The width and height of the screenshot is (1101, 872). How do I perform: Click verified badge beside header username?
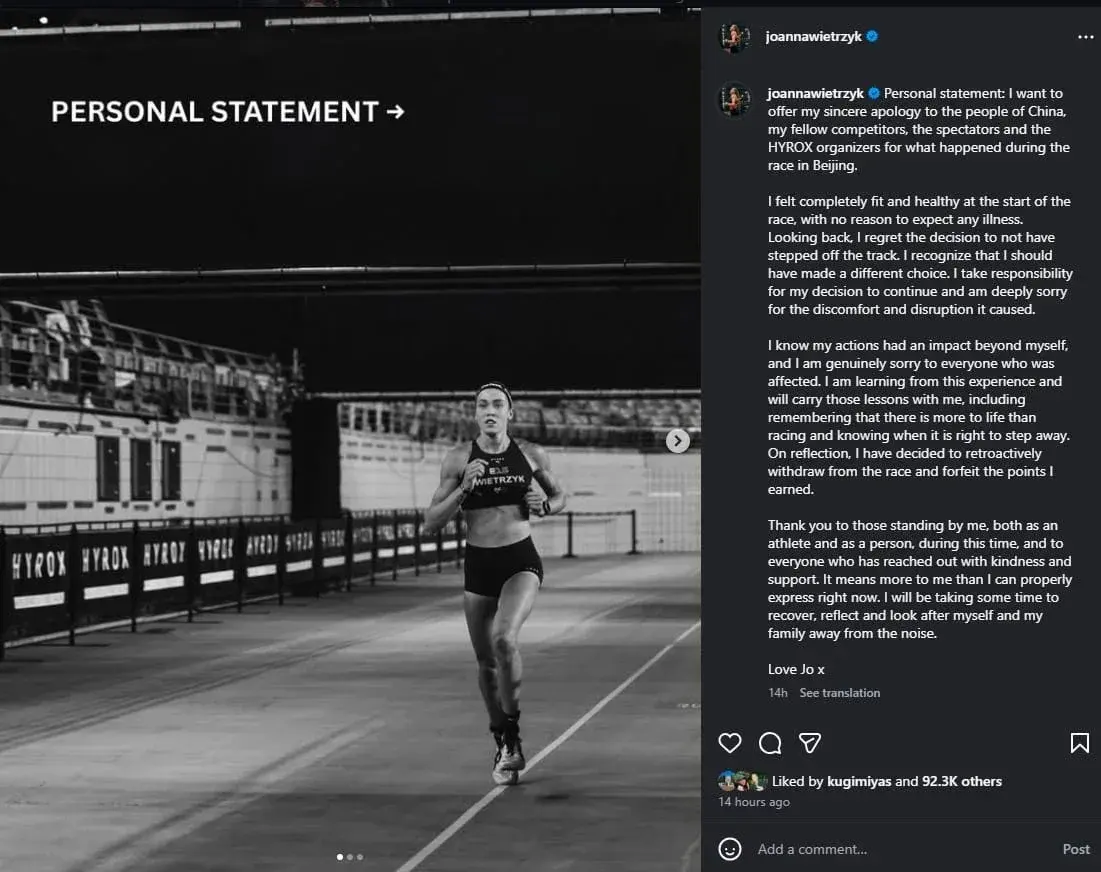click(x=872, y=36)
